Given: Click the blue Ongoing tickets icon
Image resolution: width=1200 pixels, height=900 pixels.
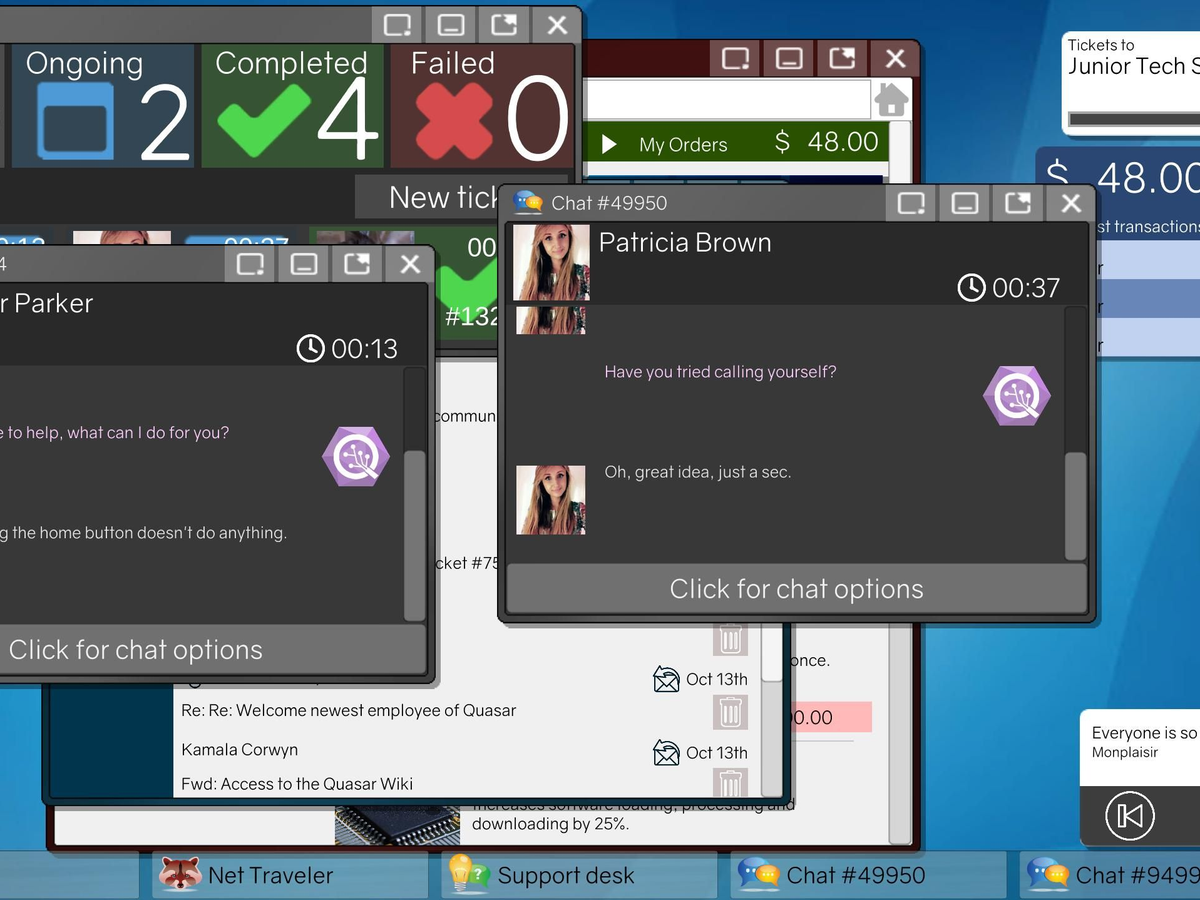Looking at the screenshot, I should tap(75, 122).
